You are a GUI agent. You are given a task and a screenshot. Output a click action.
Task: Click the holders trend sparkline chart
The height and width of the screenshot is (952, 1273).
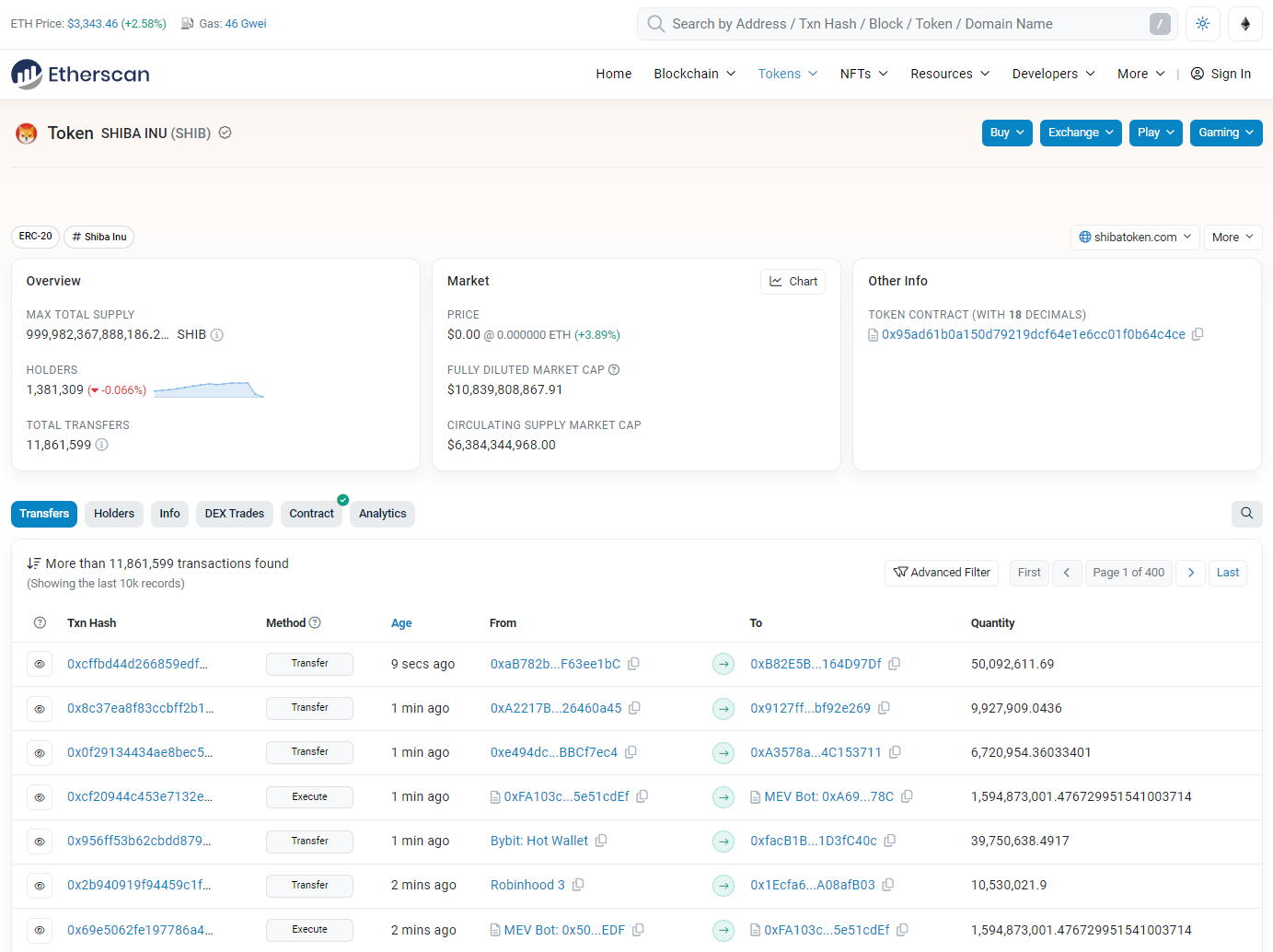tap(209, 389)
